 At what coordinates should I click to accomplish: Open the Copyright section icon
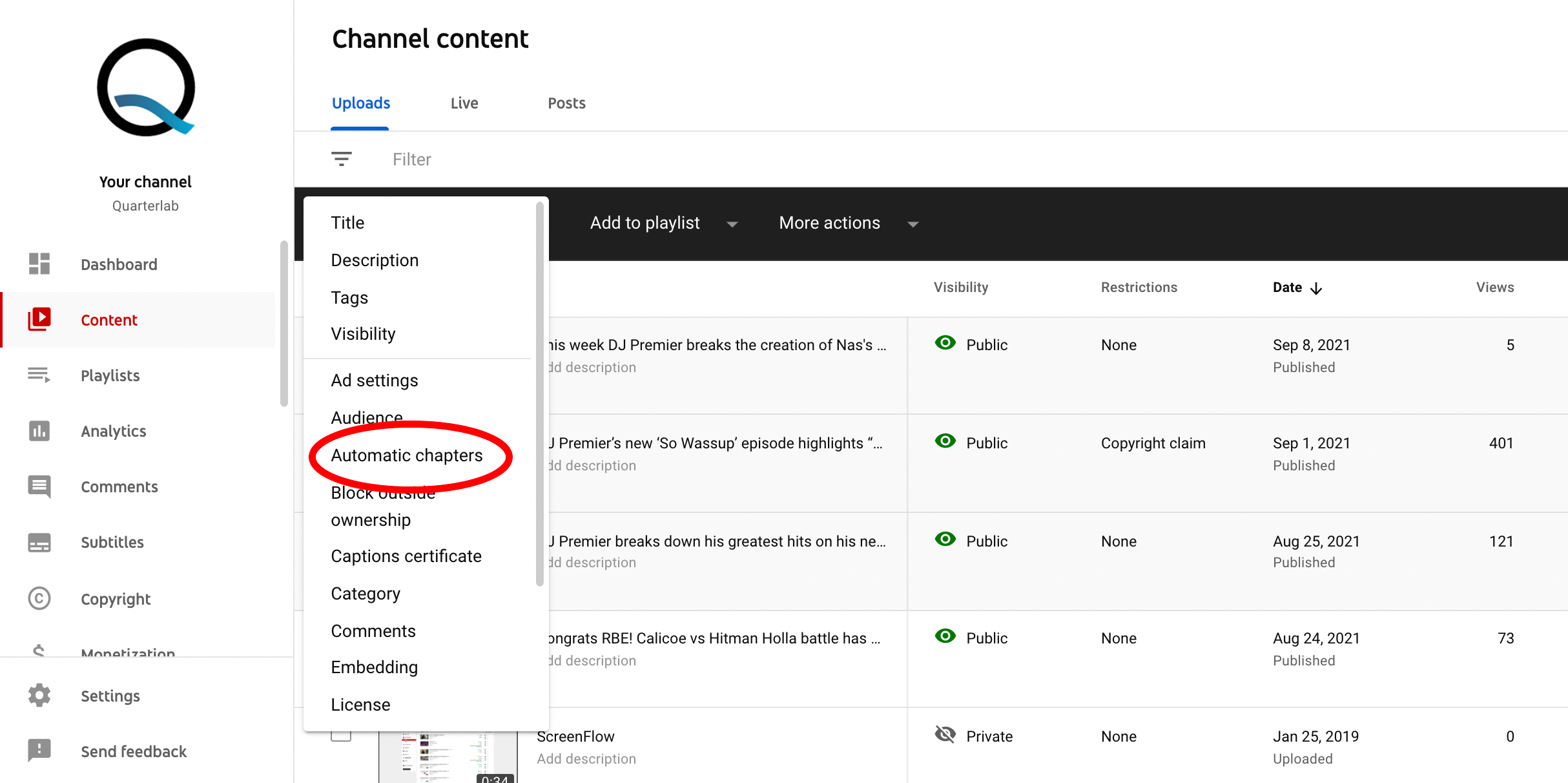click(39, 598)
